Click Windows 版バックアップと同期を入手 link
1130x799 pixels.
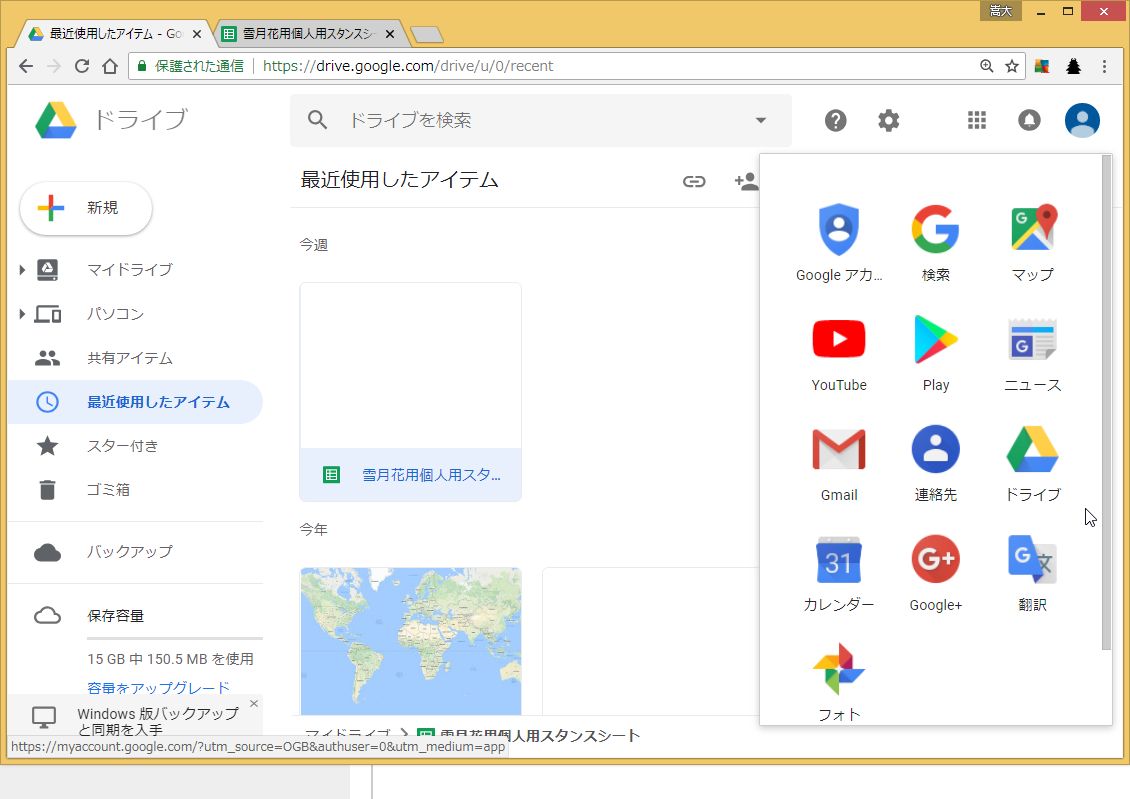[157, 721]
